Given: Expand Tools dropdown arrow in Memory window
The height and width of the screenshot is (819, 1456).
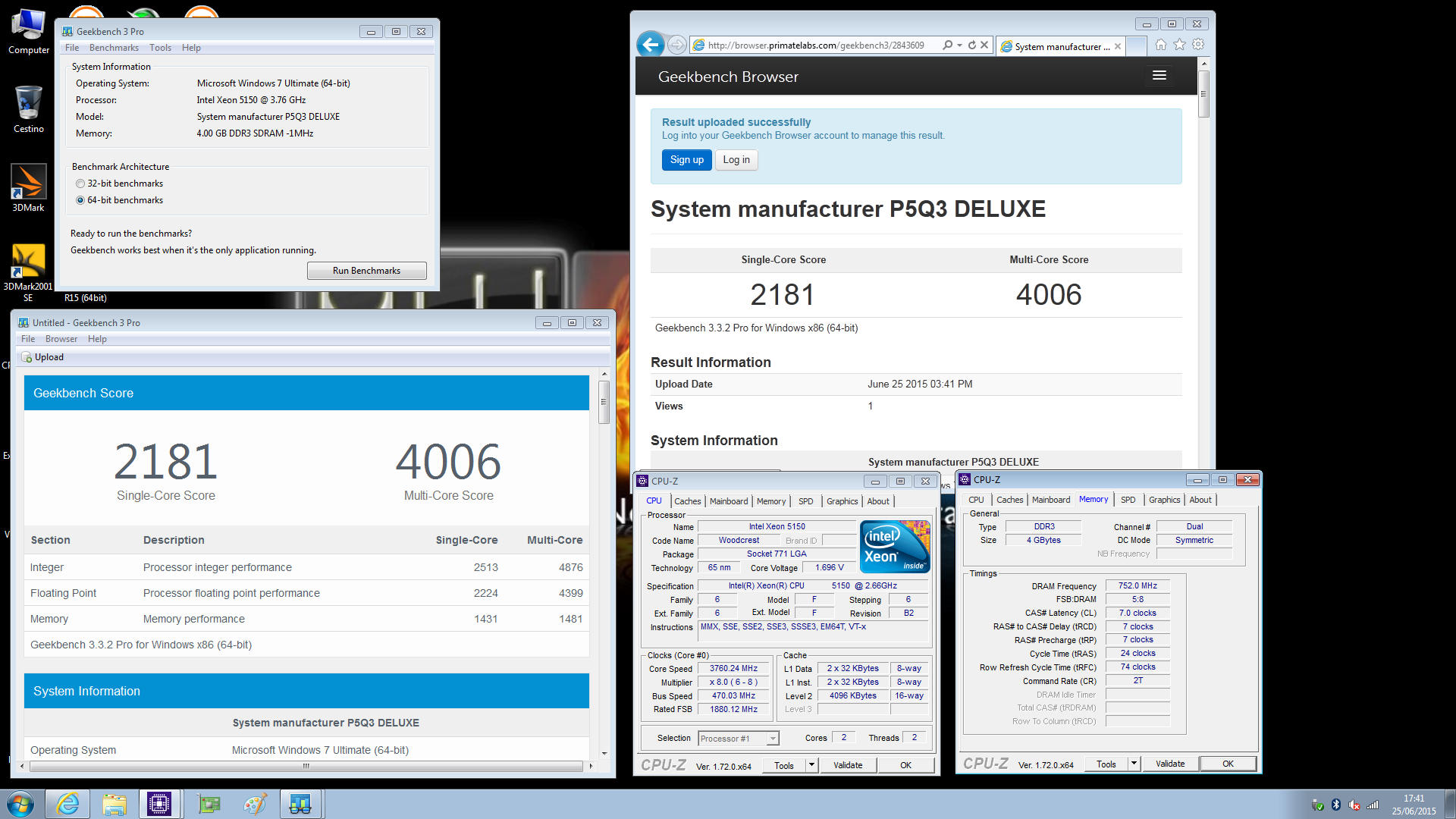Looking at the screenshot, I should [1134, 764].
